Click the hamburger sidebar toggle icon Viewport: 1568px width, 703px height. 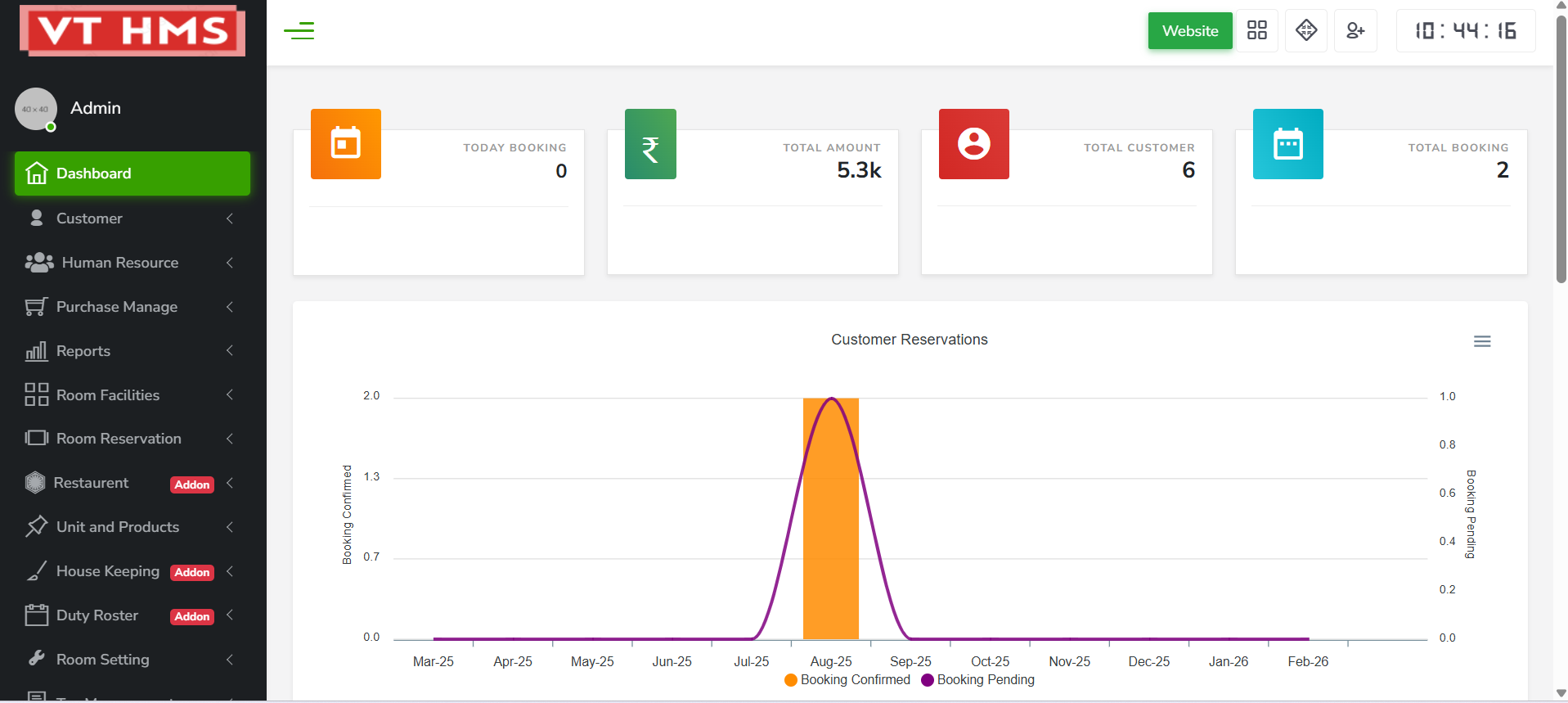[x=299, y=31]
